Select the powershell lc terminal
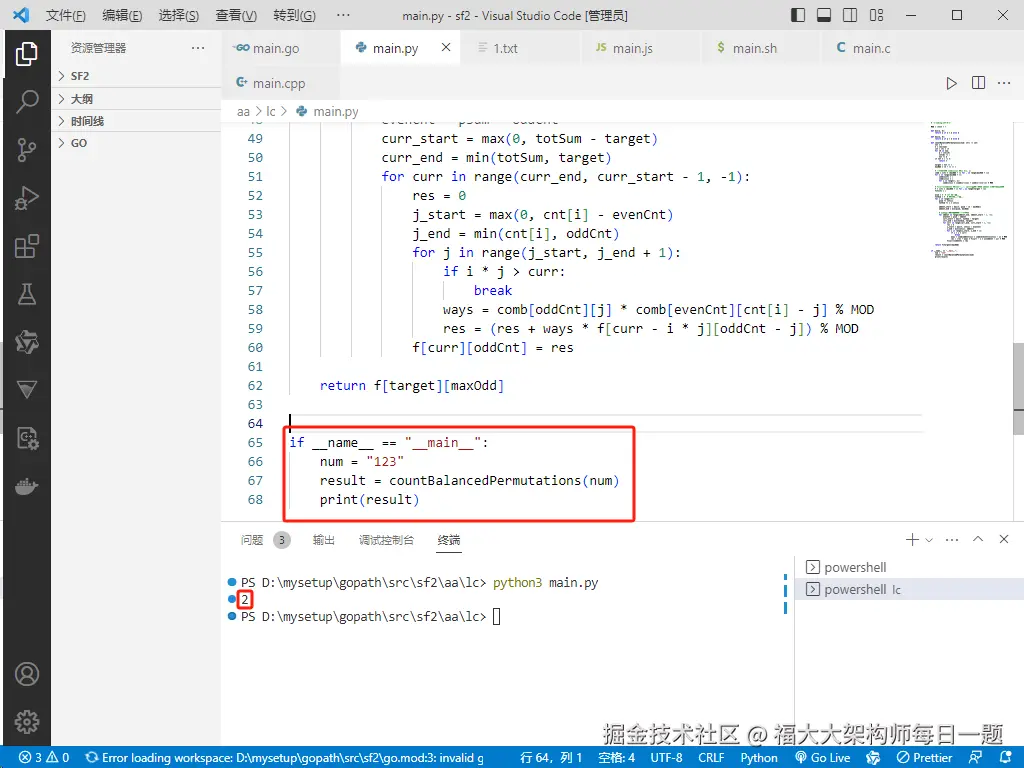The image size is (1024, 768). point(909,589)
